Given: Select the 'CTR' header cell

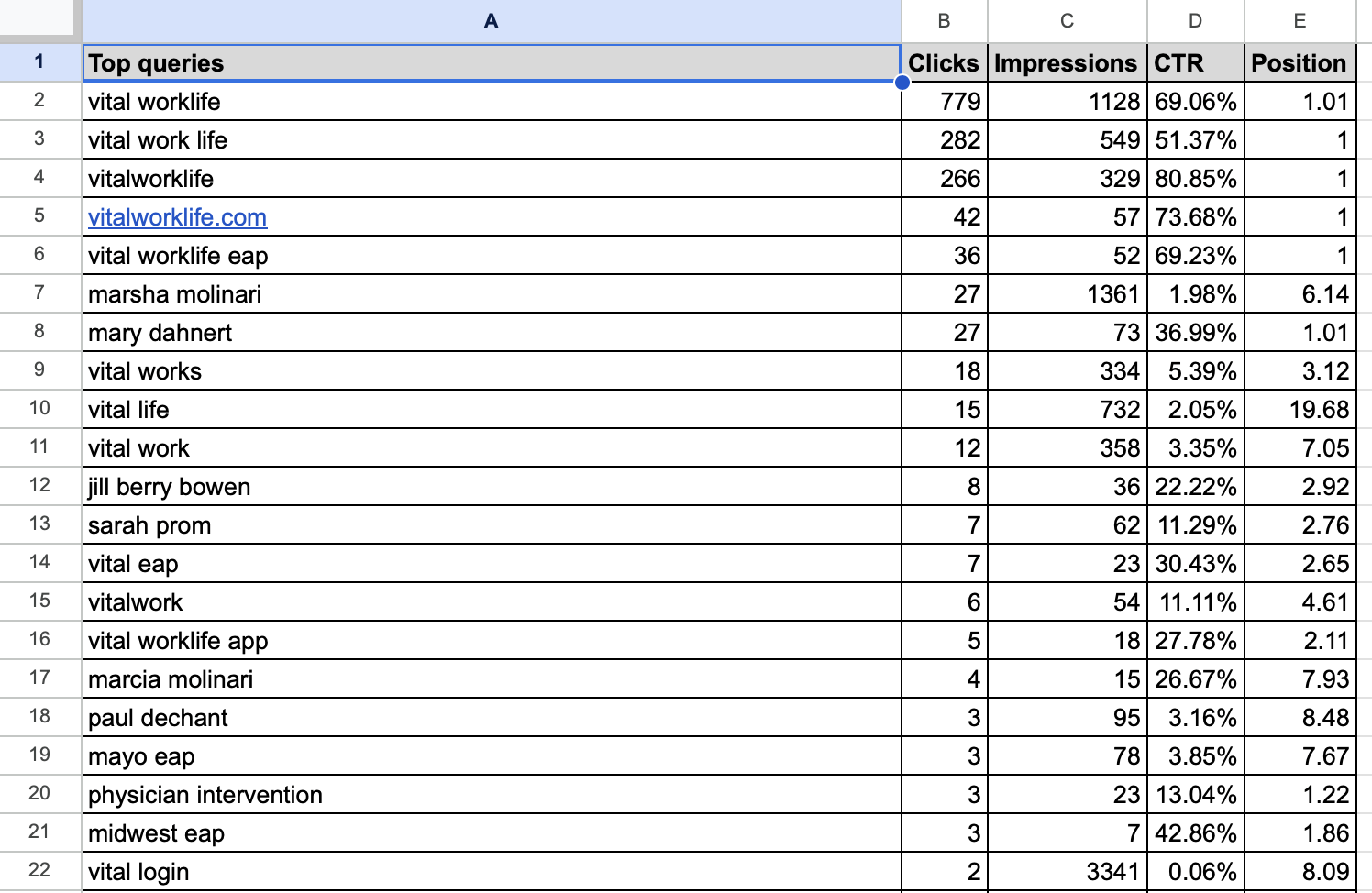Looking at the screenshot, I should [1196, 63].
